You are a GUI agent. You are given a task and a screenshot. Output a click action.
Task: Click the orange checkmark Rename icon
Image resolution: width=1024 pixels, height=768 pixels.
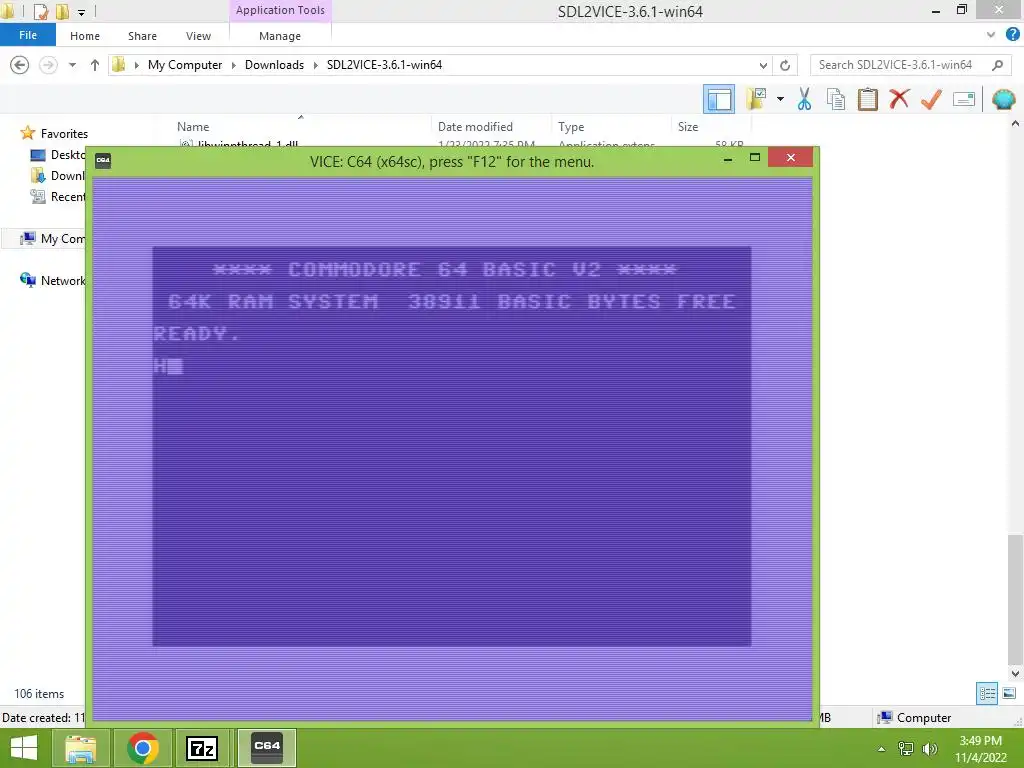click(x=931, y=99)
